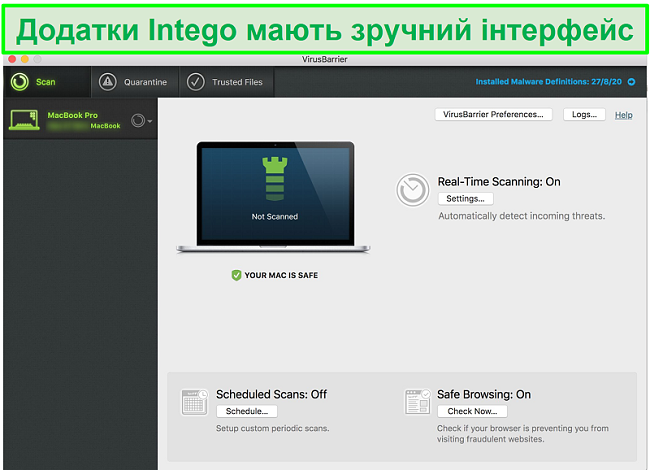Open VirusBarrier Preferences

click(x=493, y=114)
